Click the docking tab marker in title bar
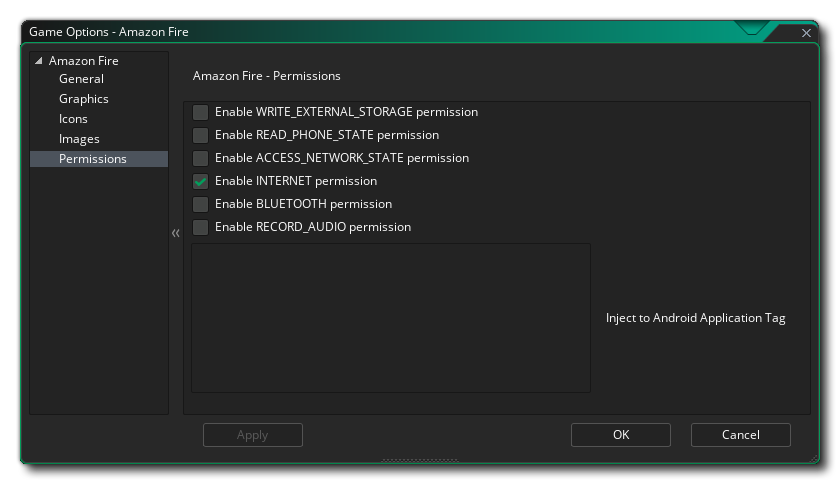This screenshot has height=484, width=840. pos(752,28)
